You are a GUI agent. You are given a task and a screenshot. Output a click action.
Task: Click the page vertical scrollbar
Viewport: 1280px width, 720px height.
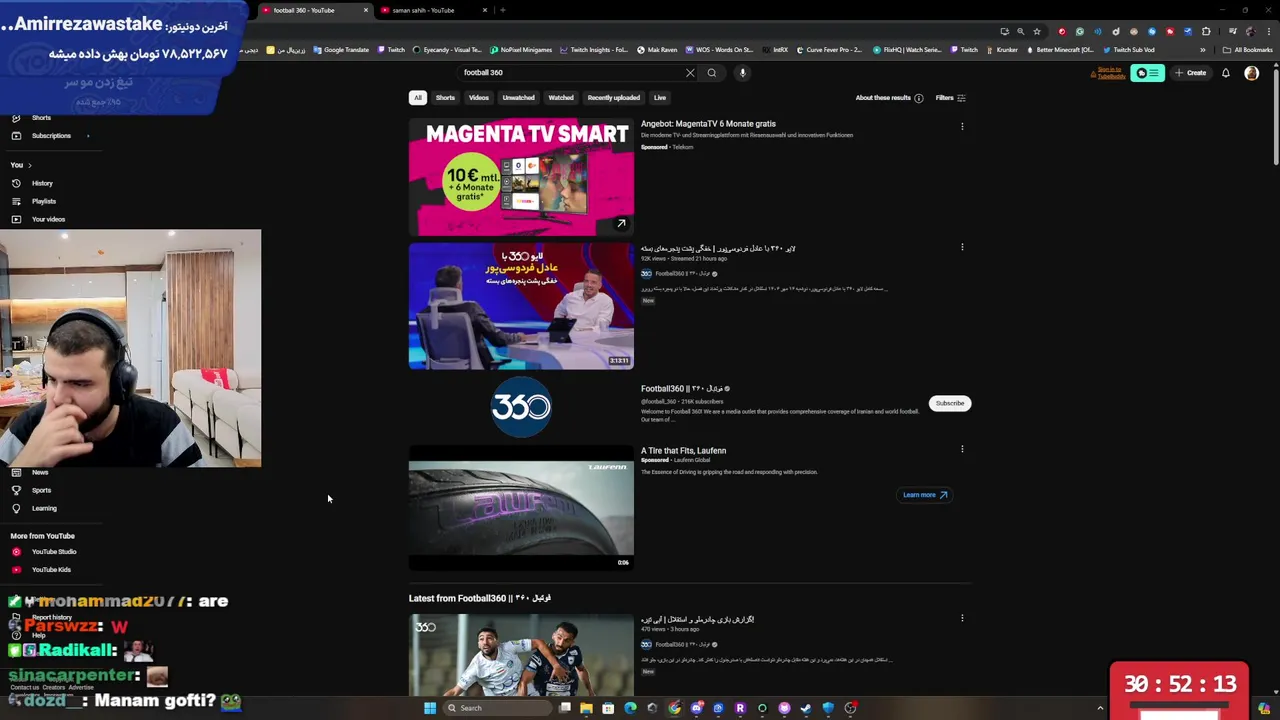1275,115
